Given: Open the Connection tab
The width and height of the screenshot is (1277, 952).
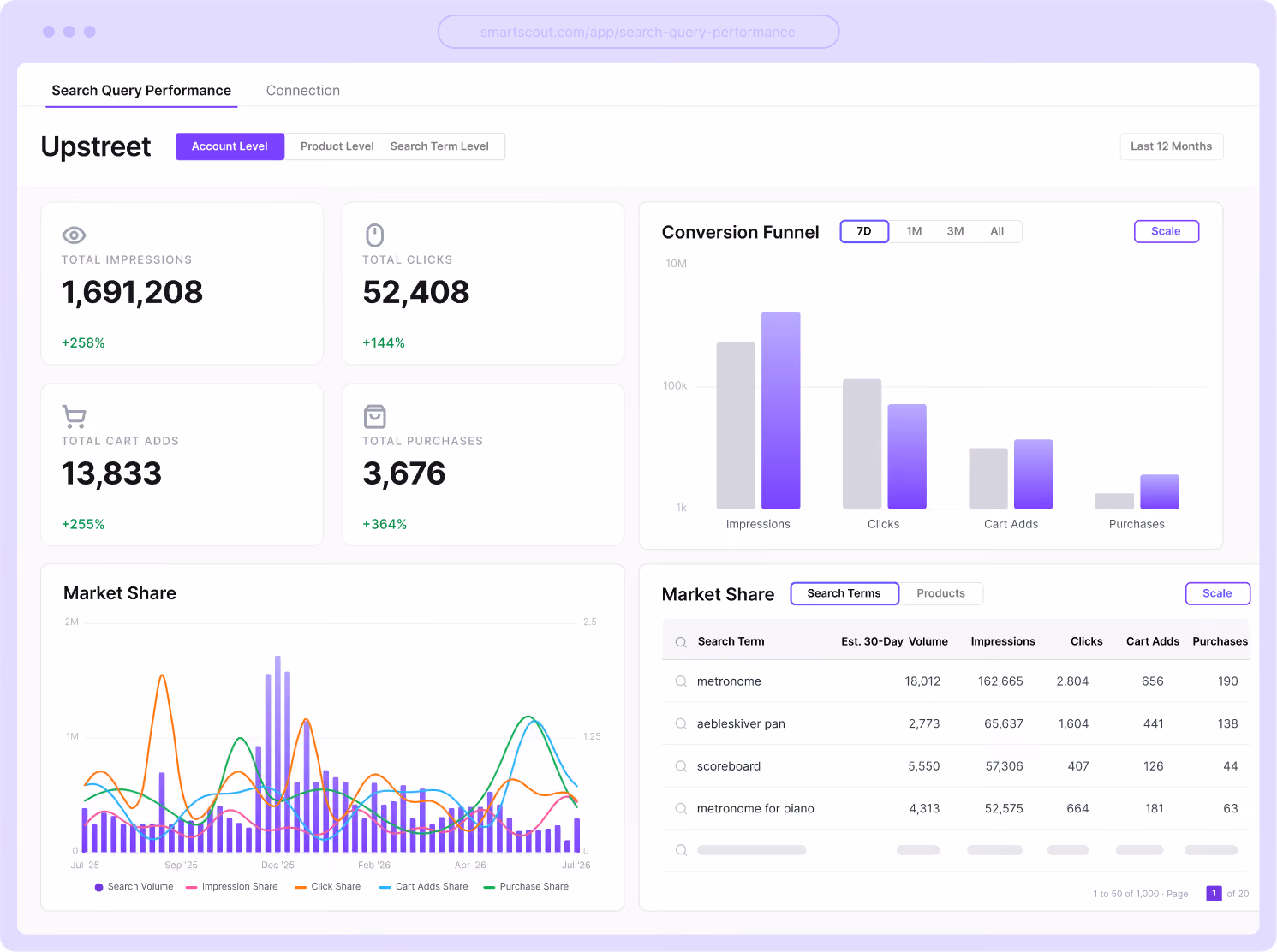Looking at the screenshot, I should click(303, 91).
